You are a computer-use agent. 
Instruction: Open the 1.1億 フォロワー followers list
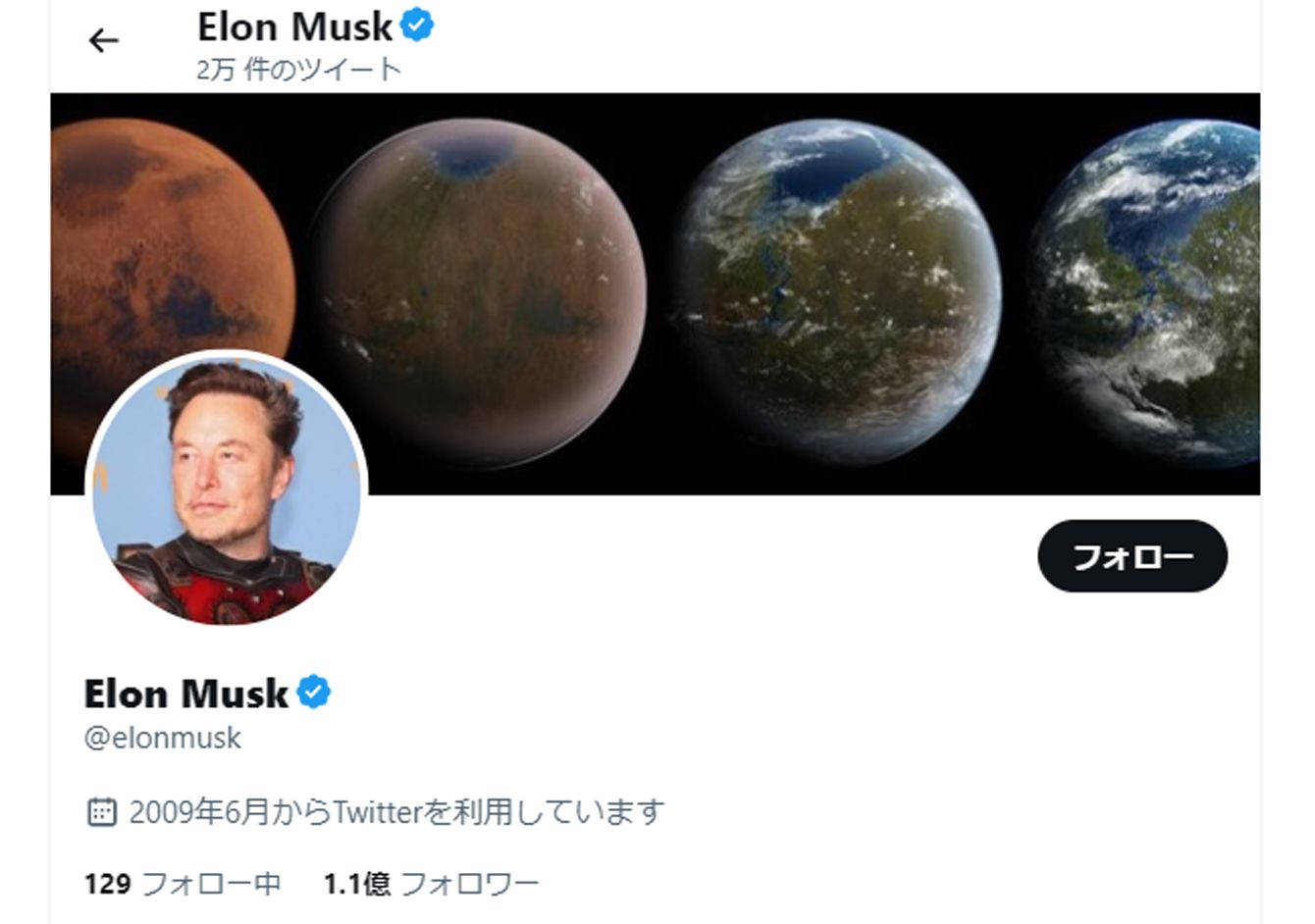coord(432,884)
